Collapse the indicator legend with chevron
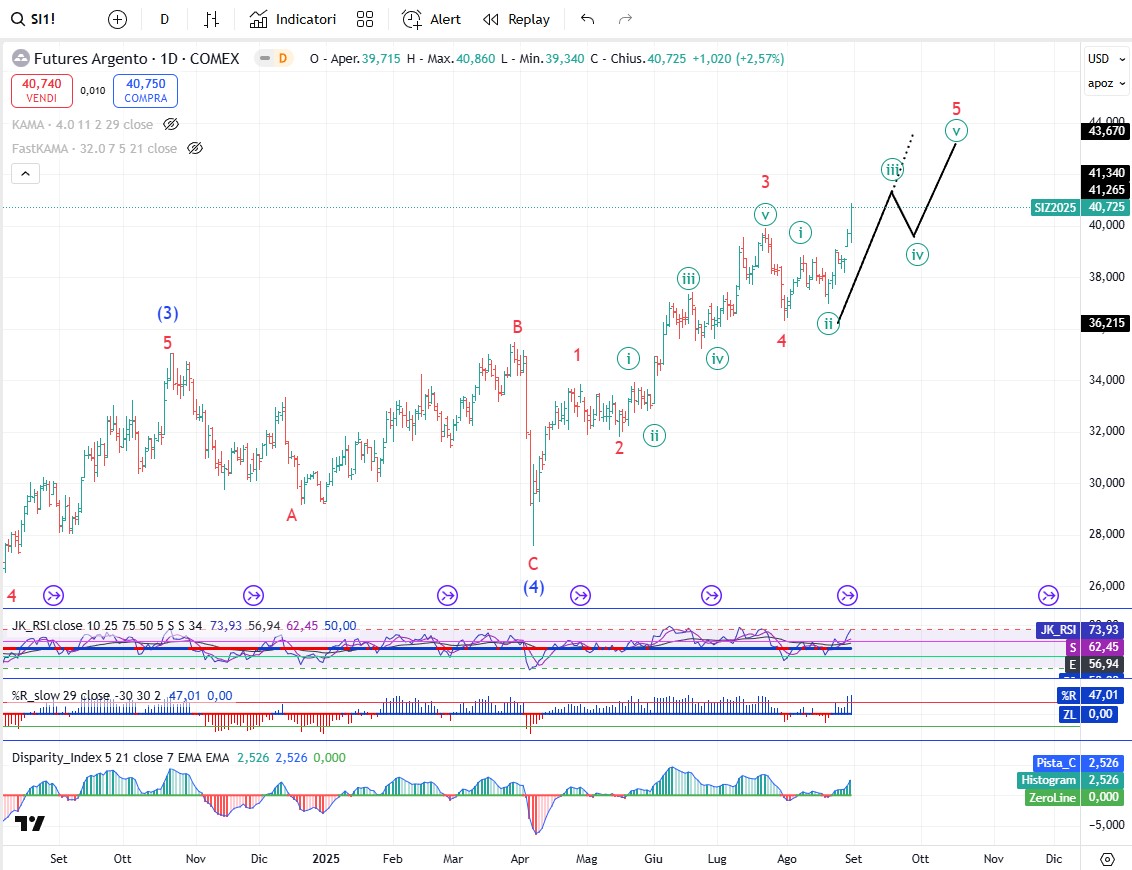This screenshot has height=870, width=1132. pos(26,174)
